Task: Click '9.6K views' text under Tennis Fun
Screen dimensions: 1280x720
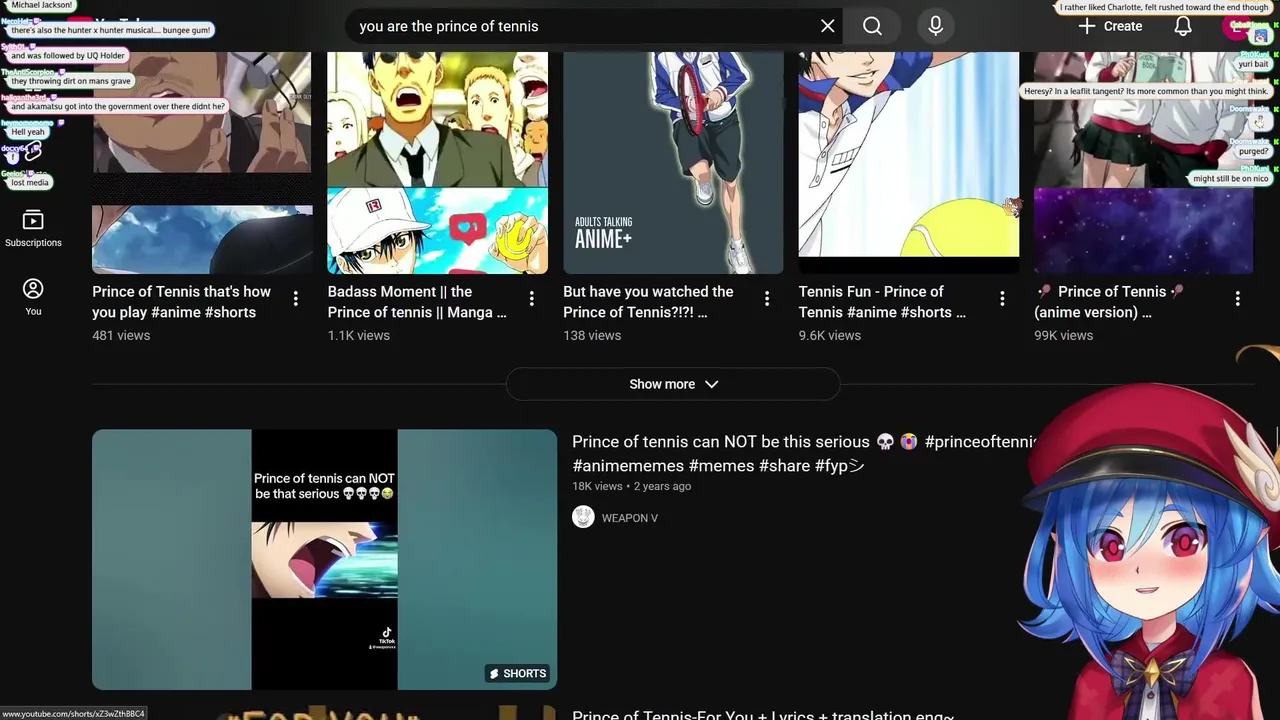Action: click(x=830, y=335)
